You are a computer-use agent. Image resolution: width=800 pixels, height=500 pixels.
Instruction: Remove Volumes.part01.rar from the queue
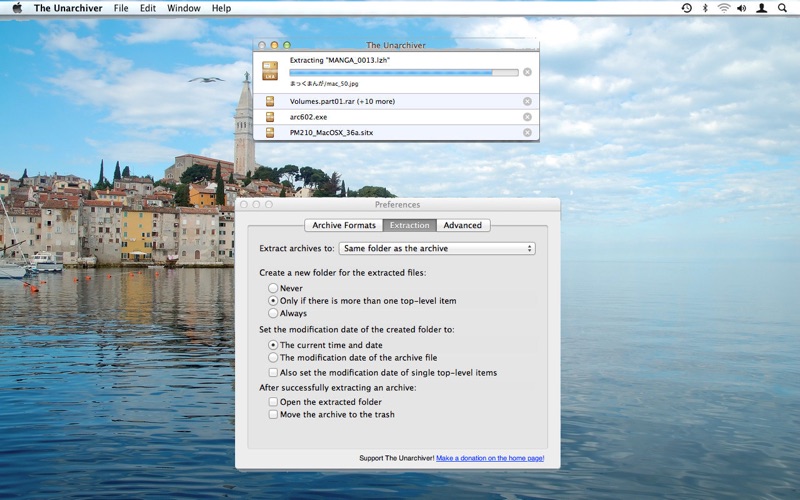tap(527, 101)
